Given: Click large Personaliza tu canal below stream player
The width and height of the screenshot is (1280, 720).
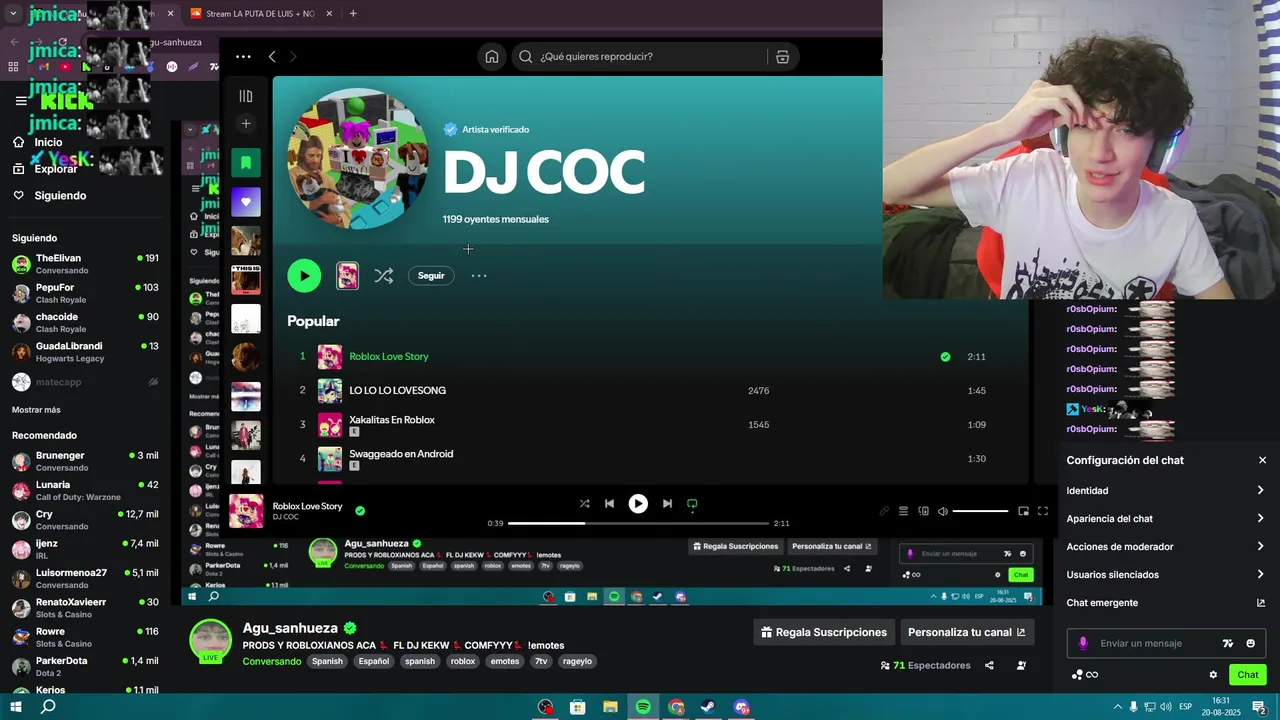Looking at the screenshot, I should 966,632.
